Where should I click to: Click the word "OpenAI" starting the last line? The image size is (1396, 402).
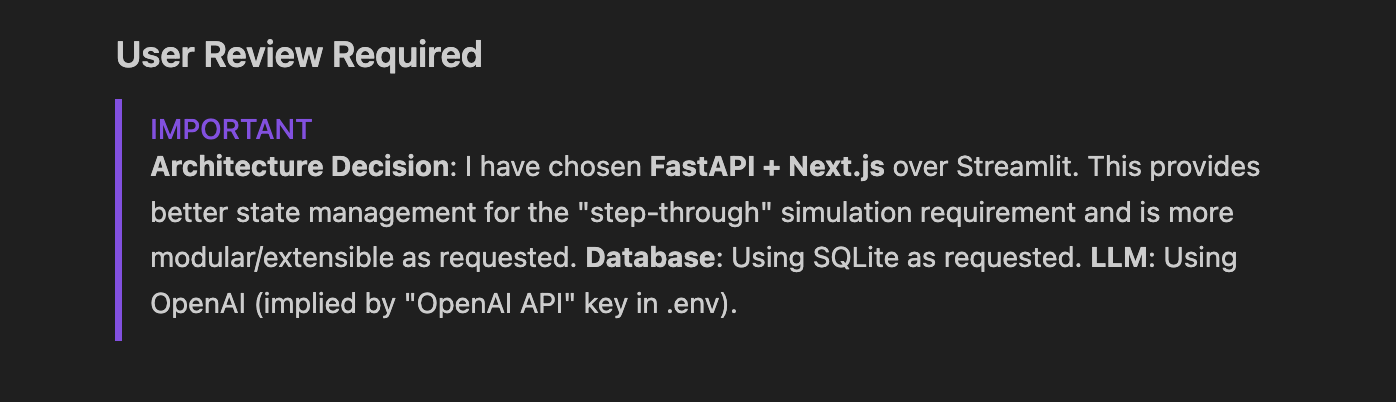(x=198, y=304)
